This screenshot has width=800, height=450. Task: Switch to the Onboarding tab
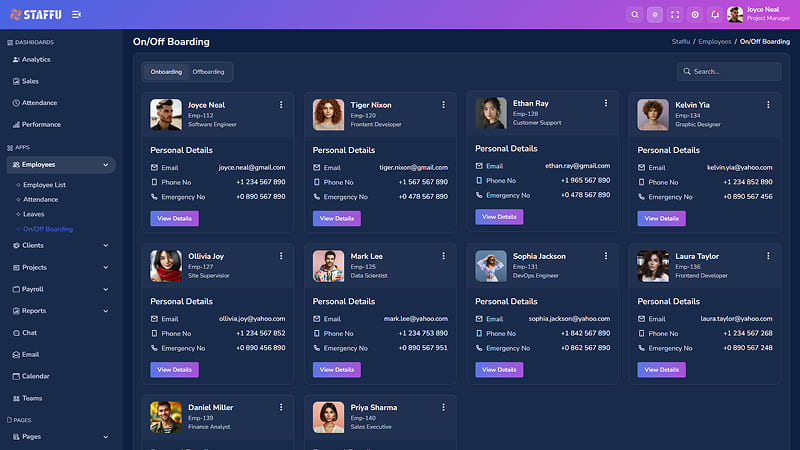click(x=166, y=72)
